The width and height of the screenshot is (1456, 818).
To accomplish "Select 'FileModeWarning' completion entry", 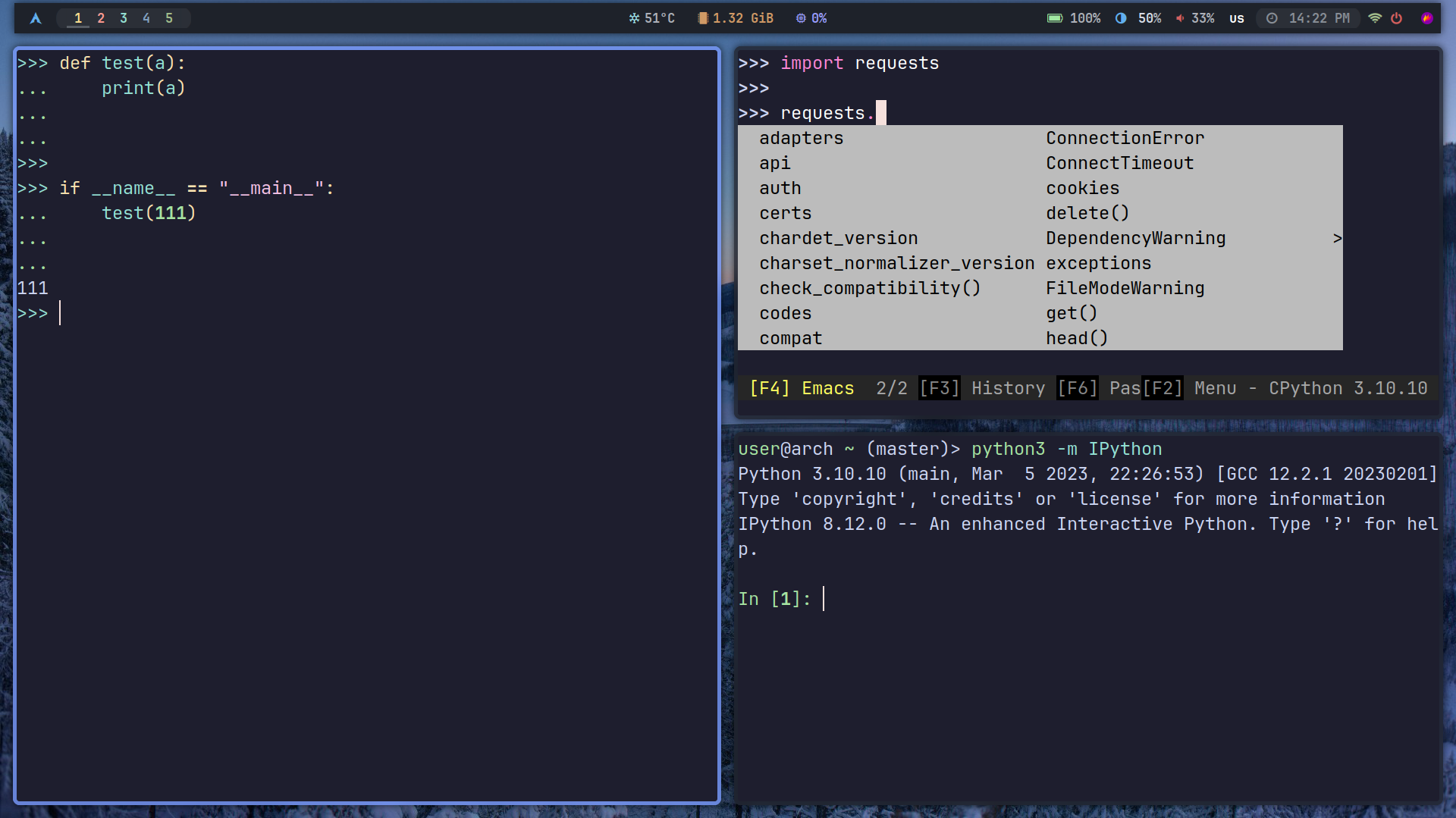I will point(1125,288).
